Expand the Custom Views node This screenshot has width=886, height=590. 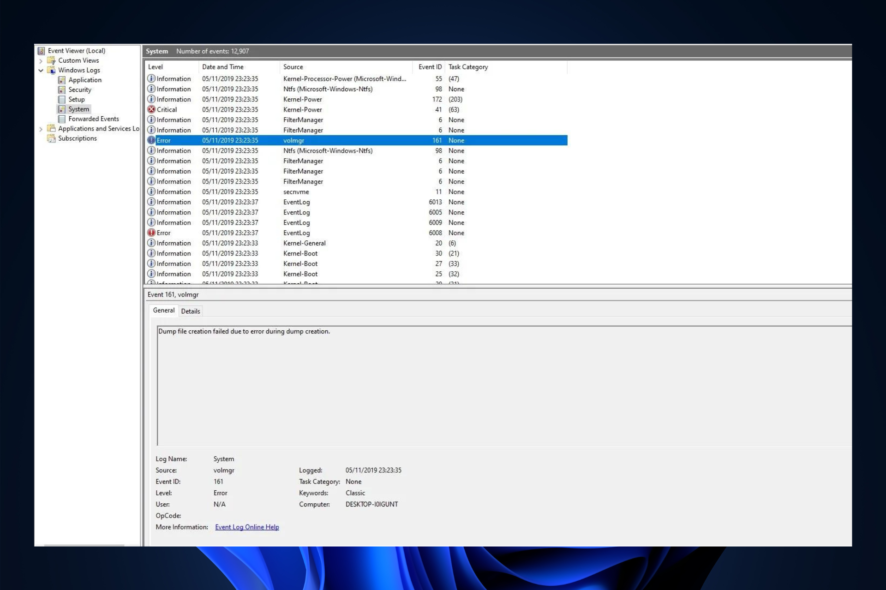[x=41, y=61]
